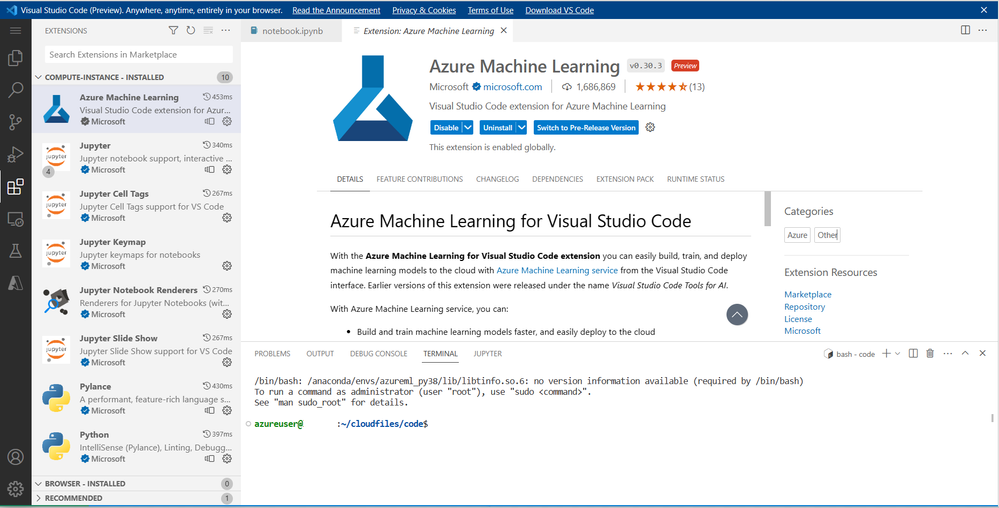Open the Search view in activity bar

[x=15, y=90]
